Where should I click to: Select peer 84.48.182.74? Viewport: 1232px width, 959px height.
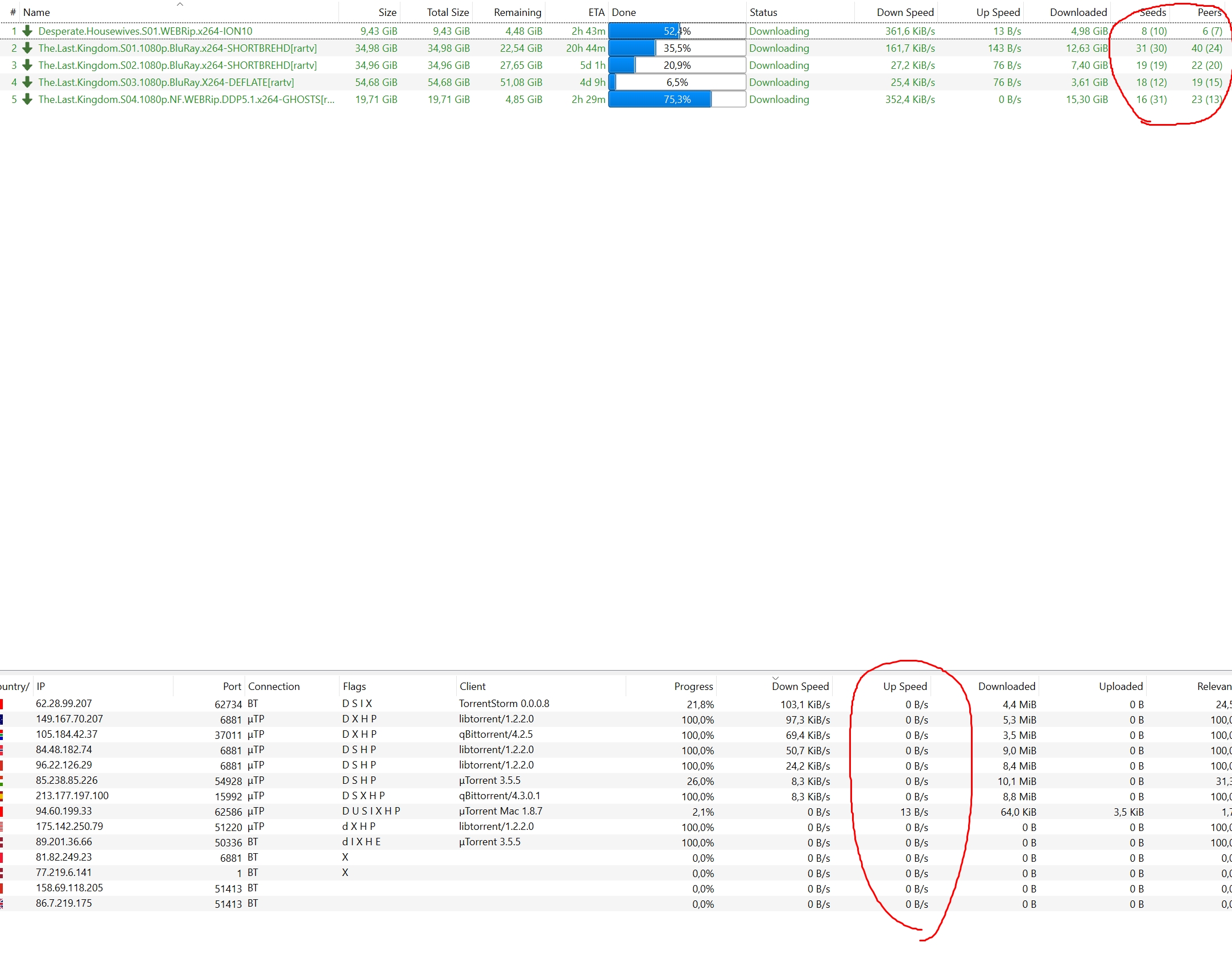point(616,750)
